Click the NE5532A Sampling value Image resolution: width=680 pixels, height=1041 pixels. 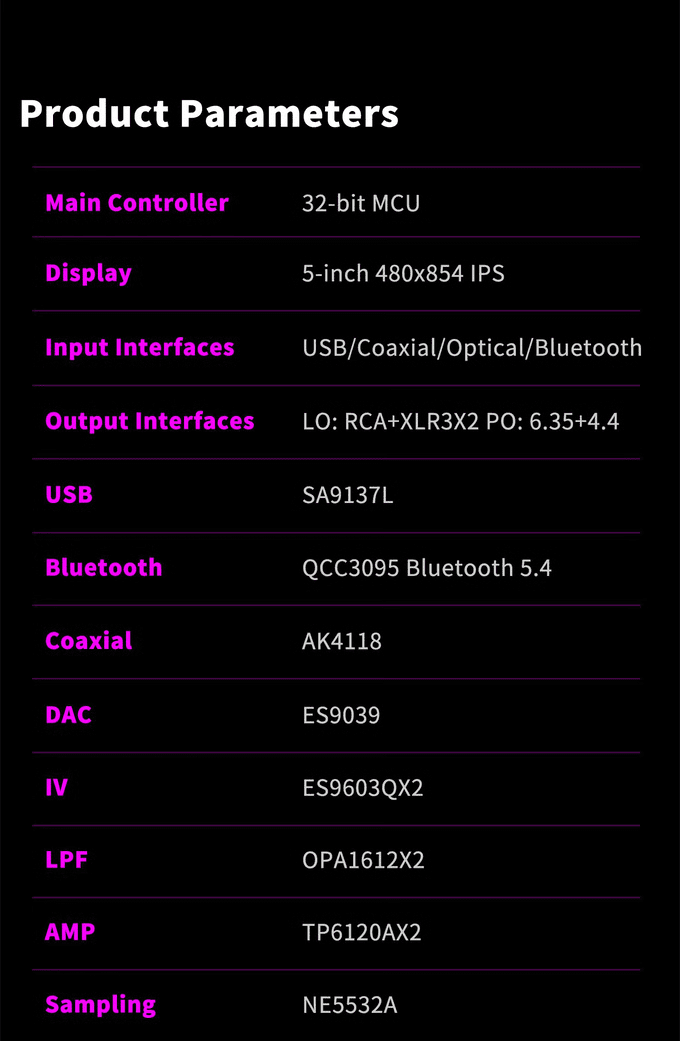pyautogui.click(x=349, y=1005)
